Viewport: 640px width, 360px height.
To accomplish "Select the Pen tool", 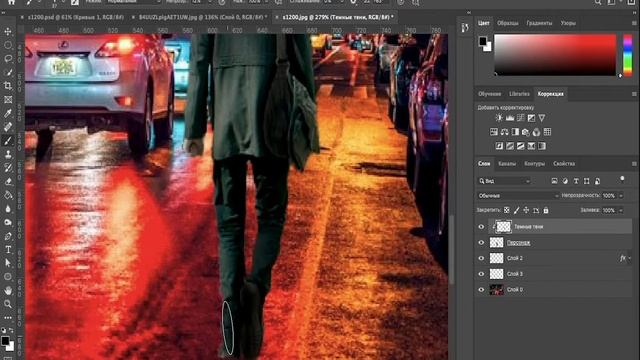I will point(8,236).
